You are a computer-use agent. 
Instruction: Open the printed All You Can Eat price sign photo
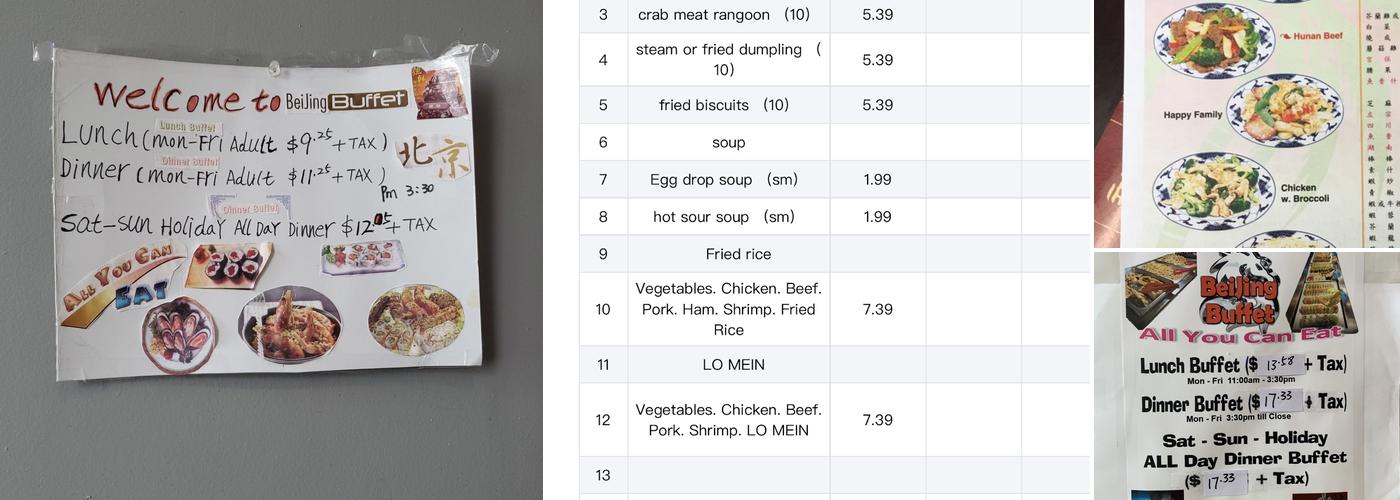click(1246, 376)
